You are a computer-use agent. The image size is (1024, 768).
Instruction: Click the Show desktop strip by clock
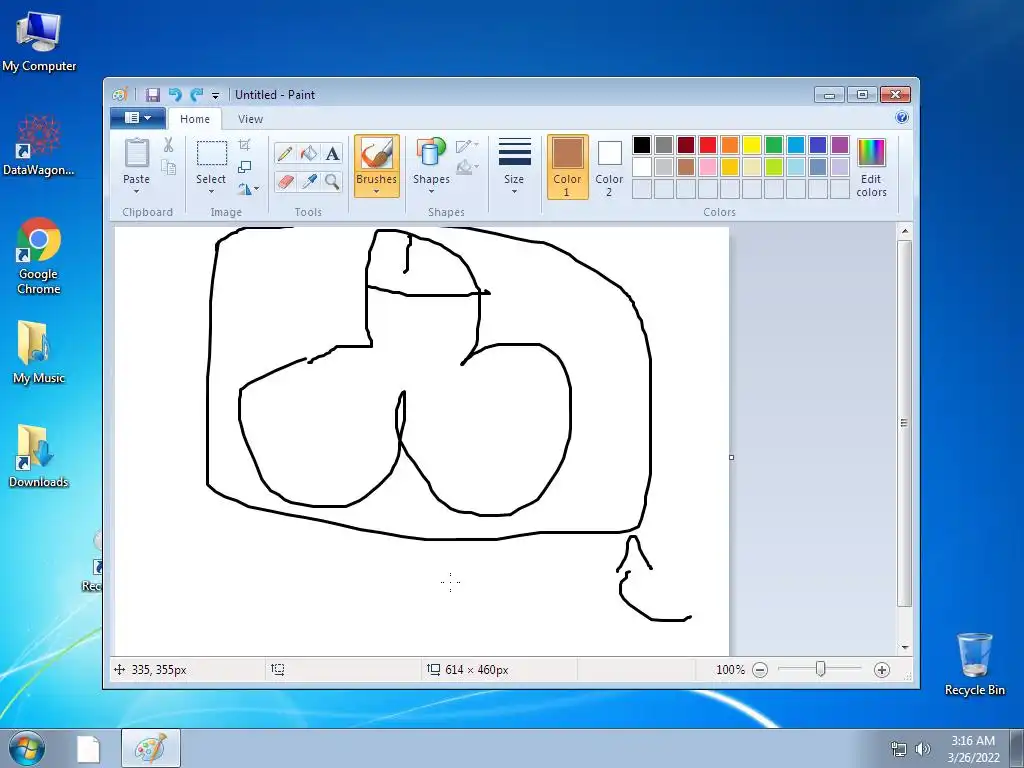click(1017, 748)
